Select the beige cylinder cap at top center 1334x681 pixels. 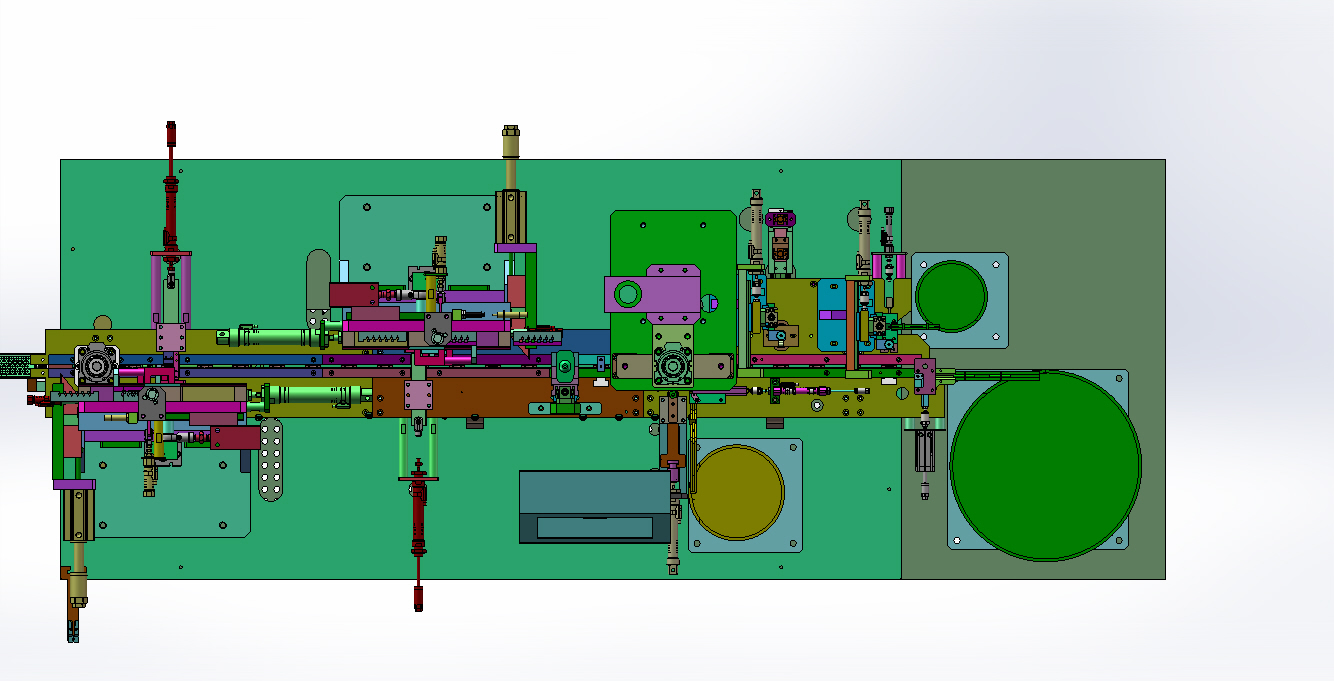[x=511, y=142]
